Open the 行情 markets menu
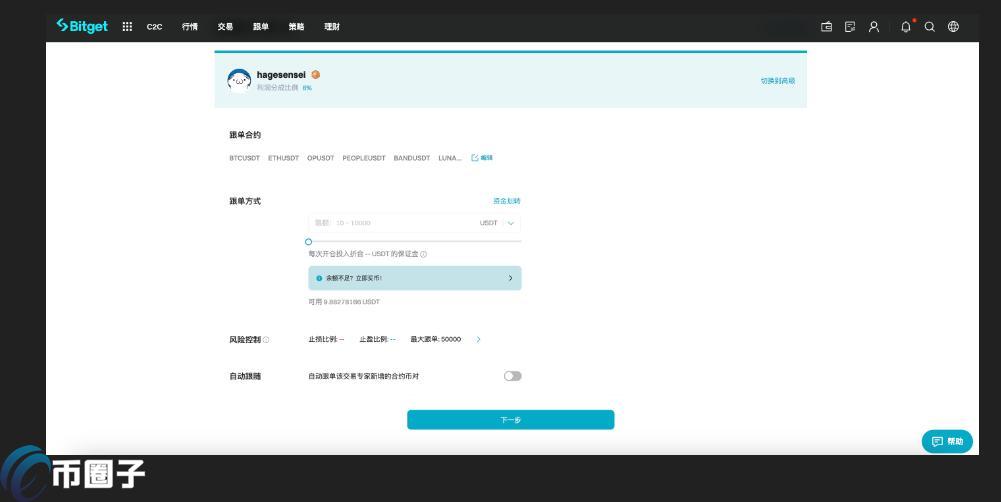 pos(190,27)
